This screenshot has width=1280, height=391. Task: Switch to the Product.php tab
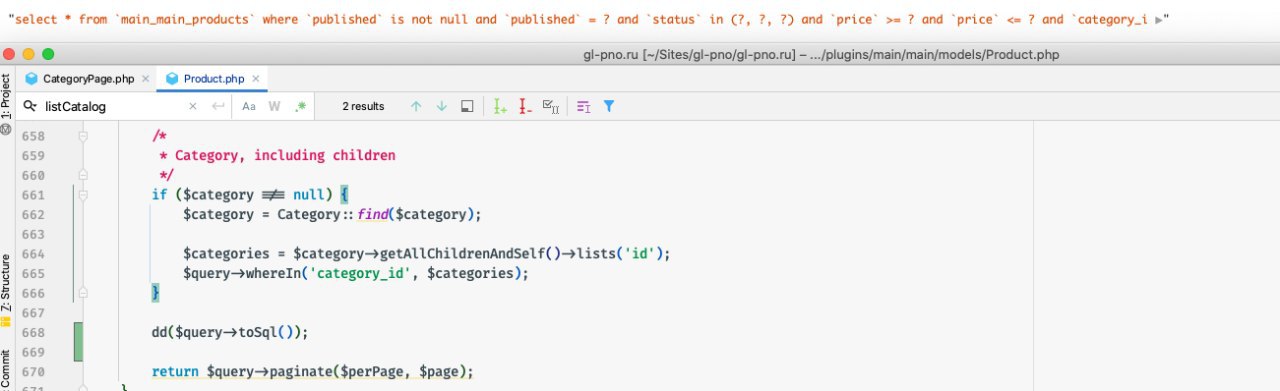point(213,78)
